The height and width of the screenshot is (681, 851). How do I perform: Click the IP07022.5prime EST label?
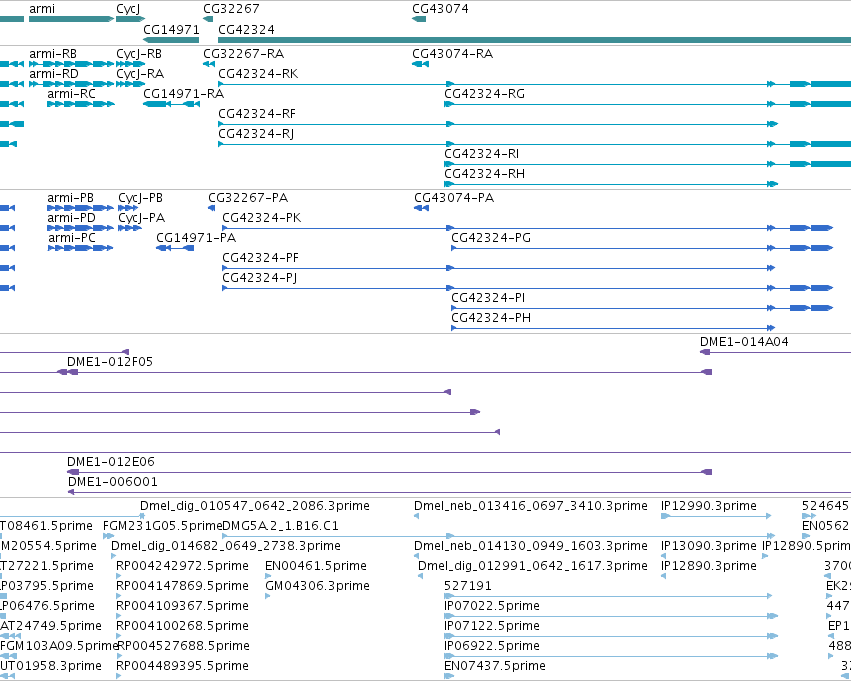click(x=492, y=607)
